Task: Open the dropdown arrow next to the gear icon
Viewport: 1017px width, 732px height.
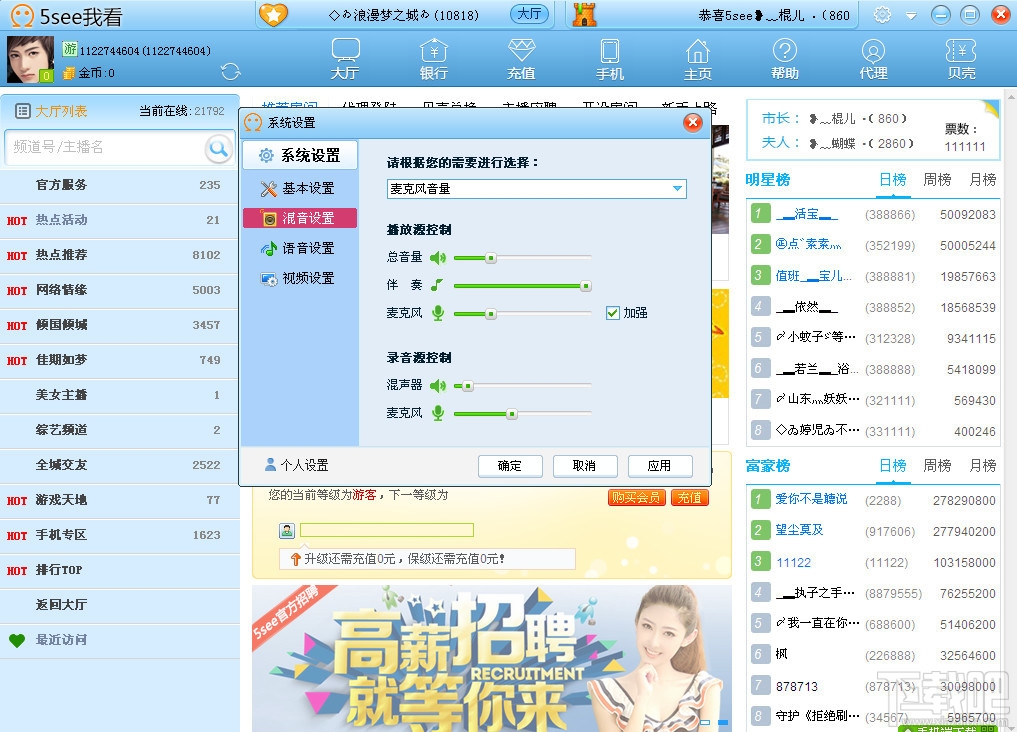Action: pos(912,15)
